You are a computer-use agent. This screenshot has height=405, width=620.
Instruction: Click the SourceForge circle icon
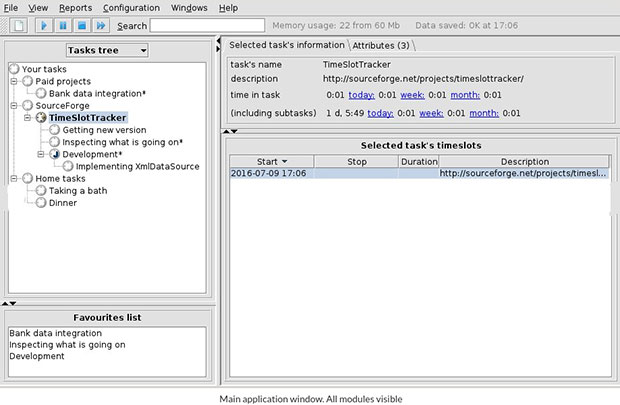coord(27,106)
